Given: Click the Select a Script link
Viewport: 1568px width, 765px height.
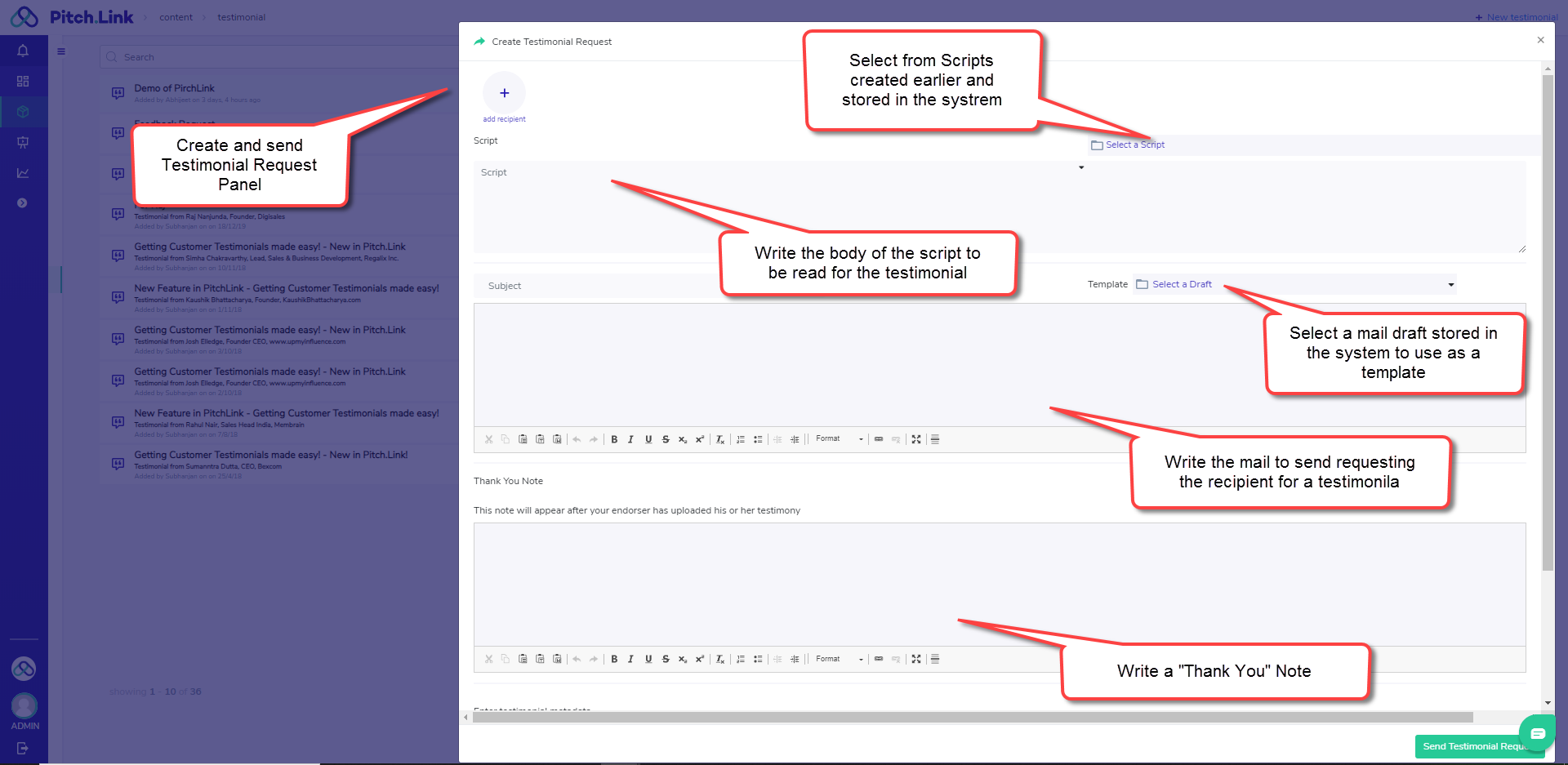Looking at the screenshot, I should pos(1134,145).
